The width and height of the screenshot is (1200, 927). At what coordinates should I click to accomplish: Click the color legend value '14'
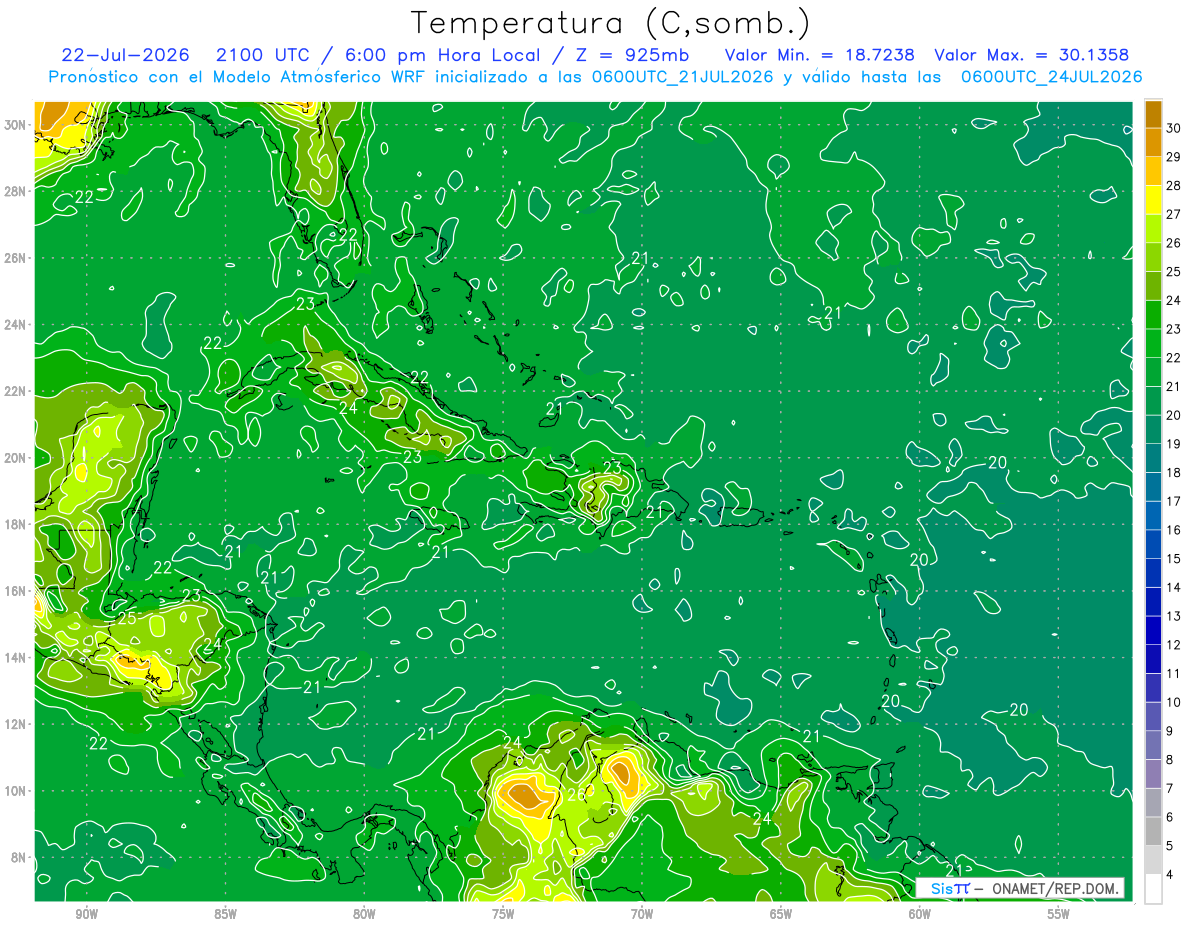1174,588
